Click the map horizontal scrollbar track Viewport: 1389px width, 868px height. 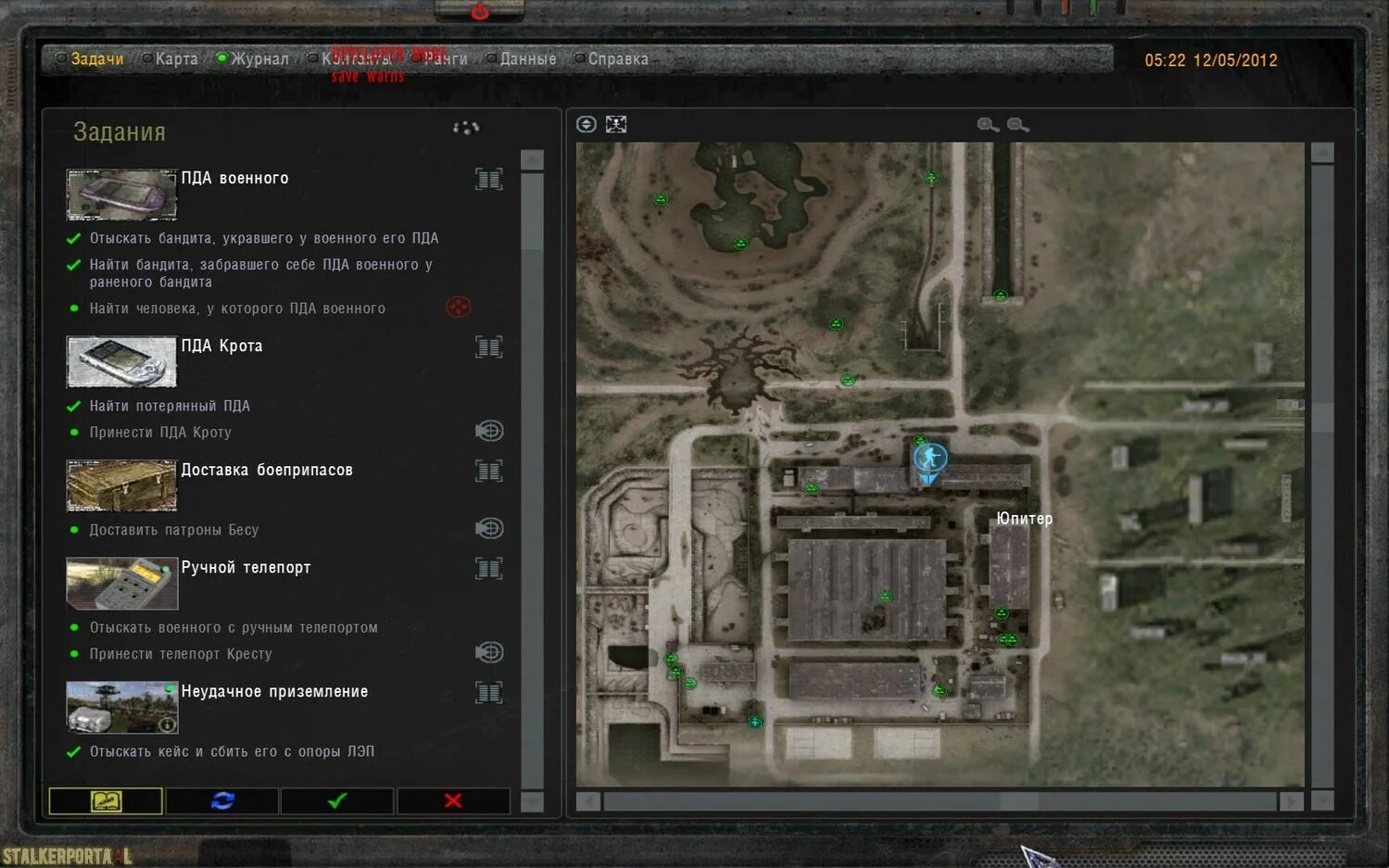[x=940, y=800]
